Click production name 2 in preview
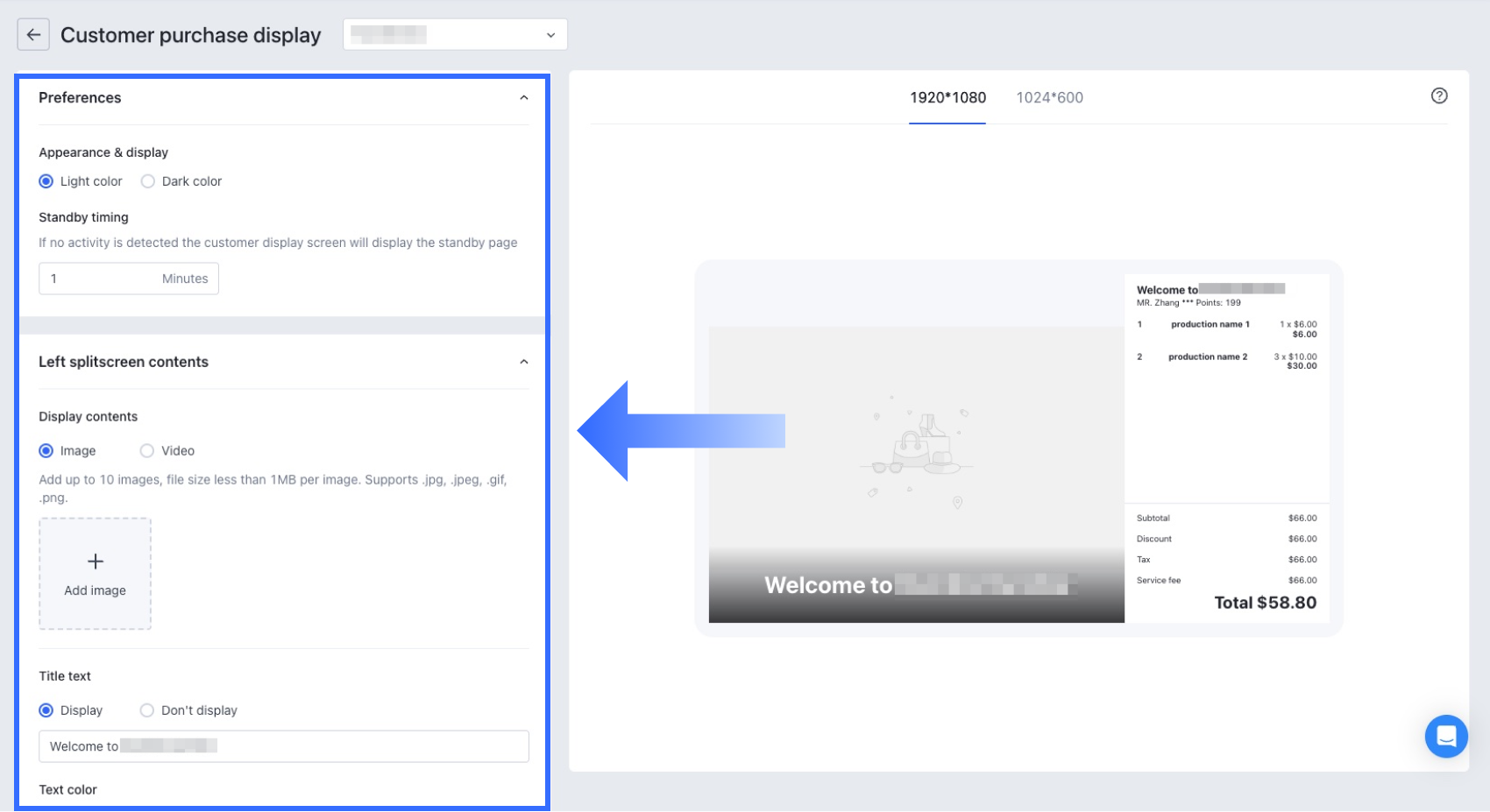The height and width of the screenshot is (812, 1490). pyautogui.click(x=1208, y=357)
